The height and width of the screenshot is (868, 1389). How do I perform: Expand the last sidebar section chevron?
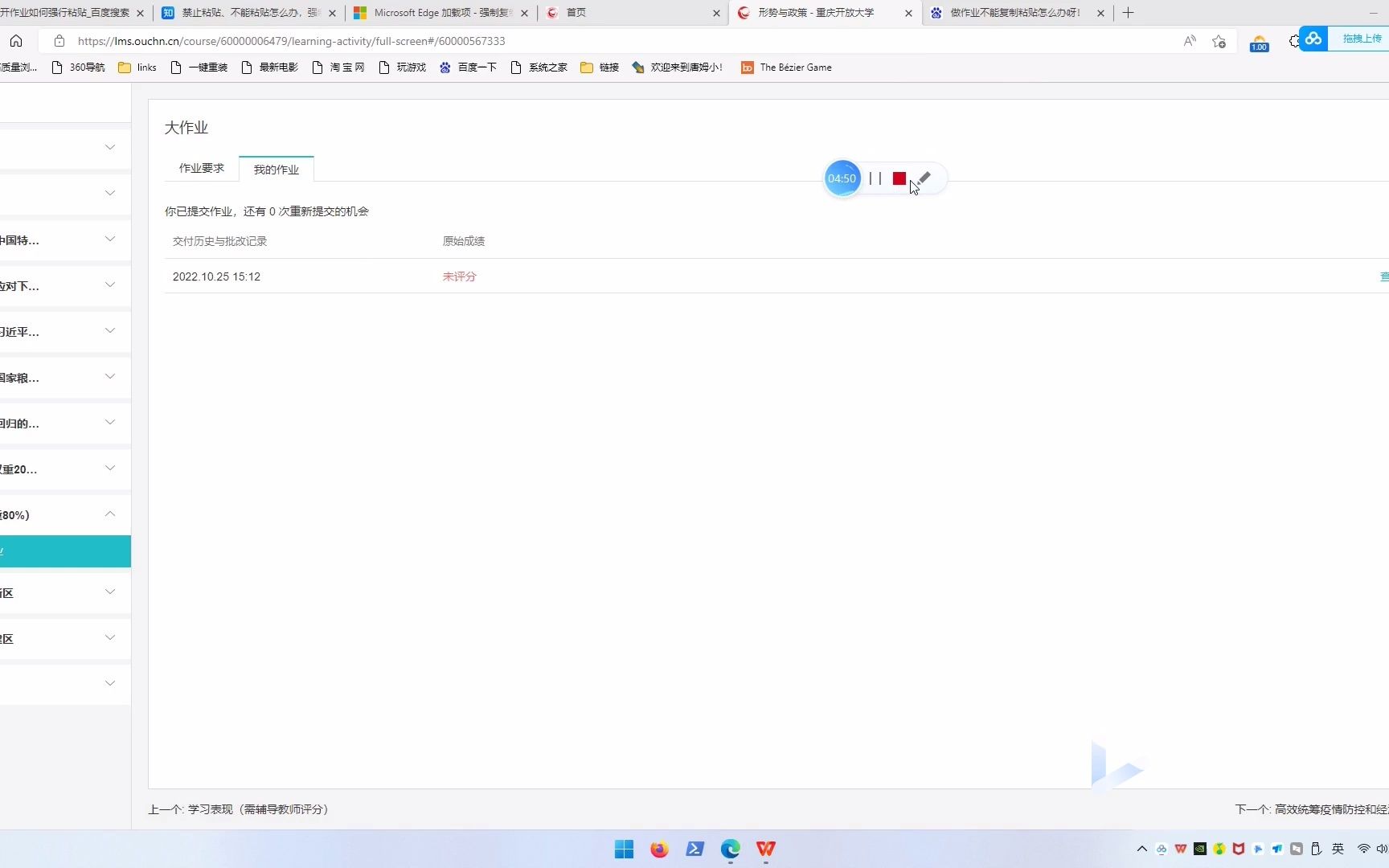pyautogui.click(x=110, y=683)
